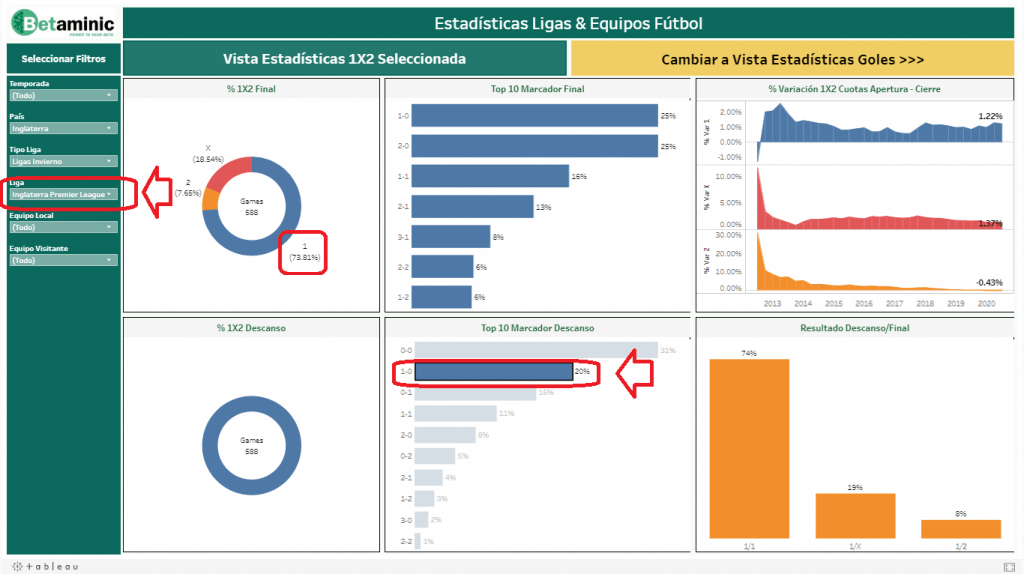
Task: Click the blue % Var 1 area chart
Action: 880,130
